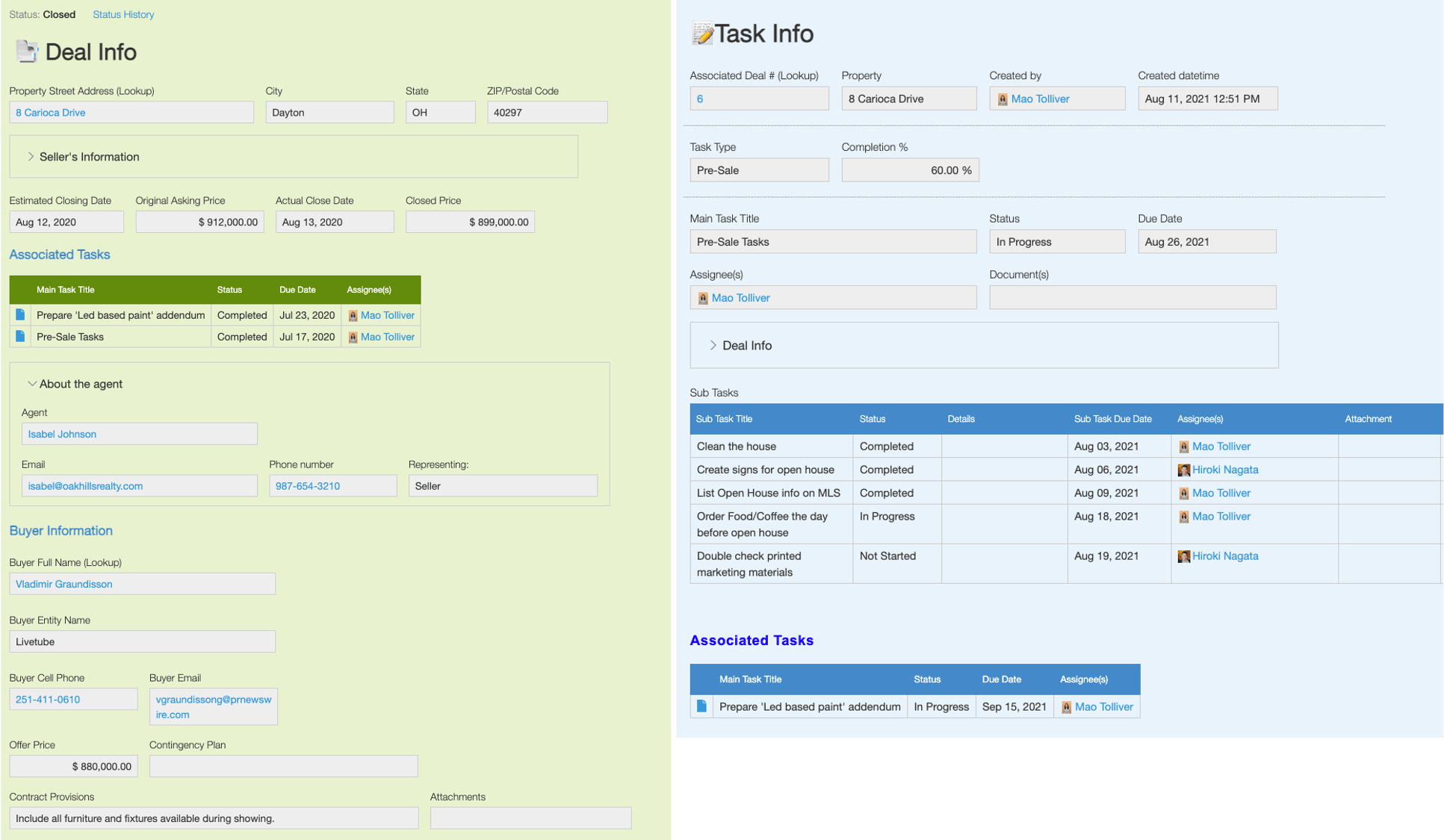Click the Status field showing In Progress
The image size is (1444, 840).
click(x=1057, y=241)
